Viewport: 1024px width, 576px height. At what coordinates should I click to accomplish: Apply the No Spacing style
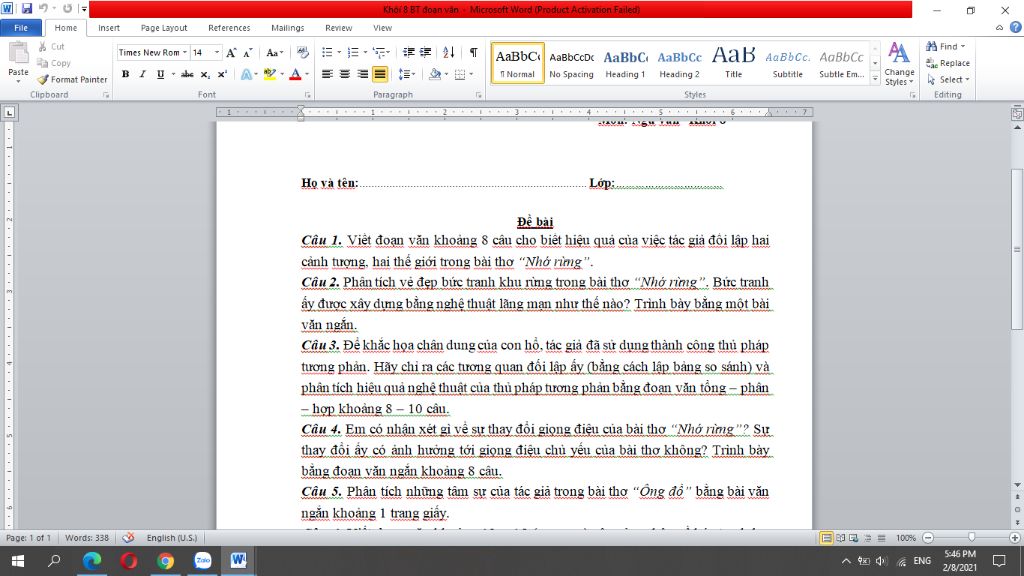[571, 63]
